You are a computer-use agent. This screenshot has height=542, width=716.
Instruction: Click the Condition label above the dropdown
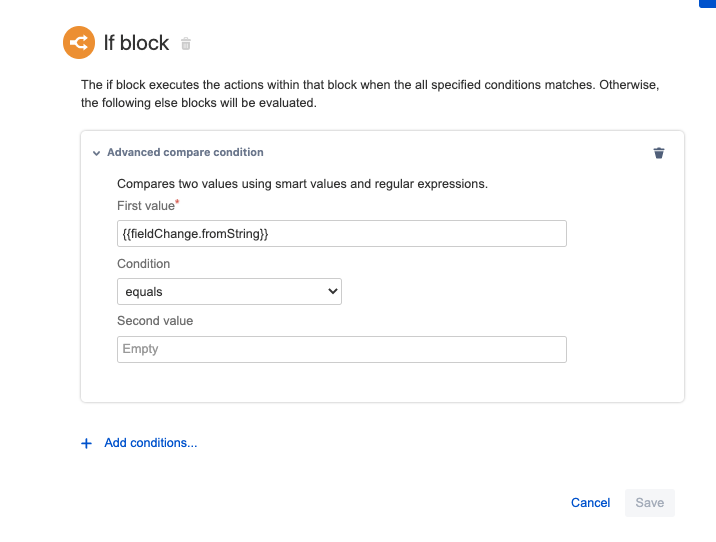click(143, 264)
